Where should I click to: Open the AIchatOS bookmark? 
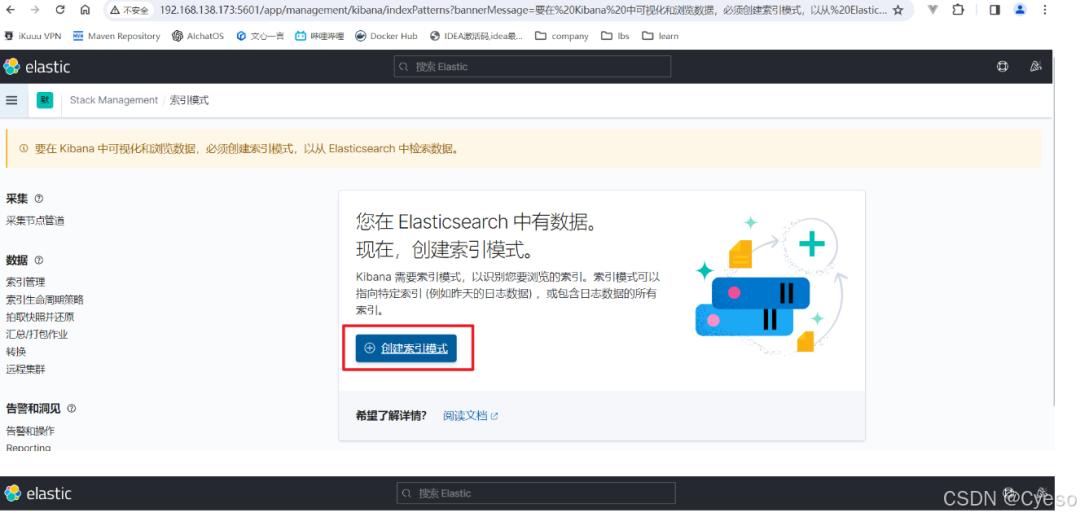(x=198, y=36)
